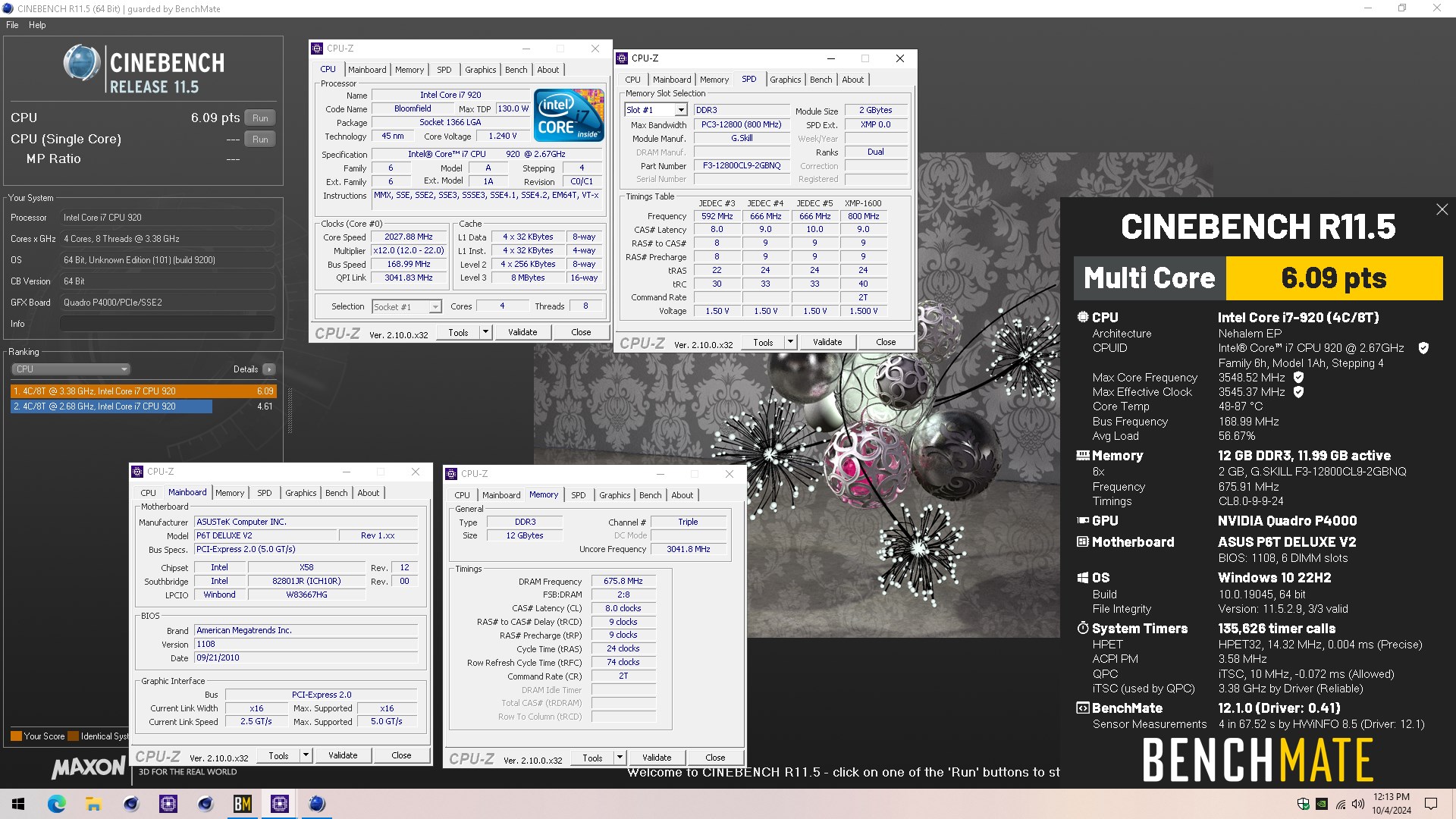Expand Tools arrow in SPD window

(790, 342)
